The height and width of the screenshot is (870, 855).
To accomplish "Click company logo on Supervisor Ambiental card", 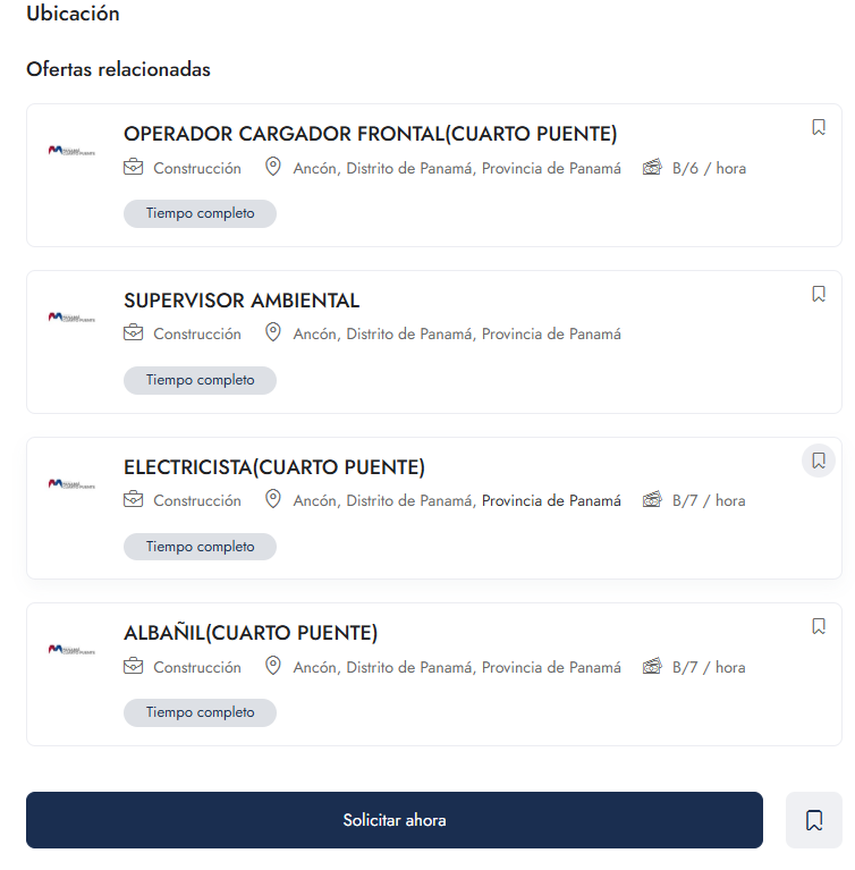I will tap(71, 317).
